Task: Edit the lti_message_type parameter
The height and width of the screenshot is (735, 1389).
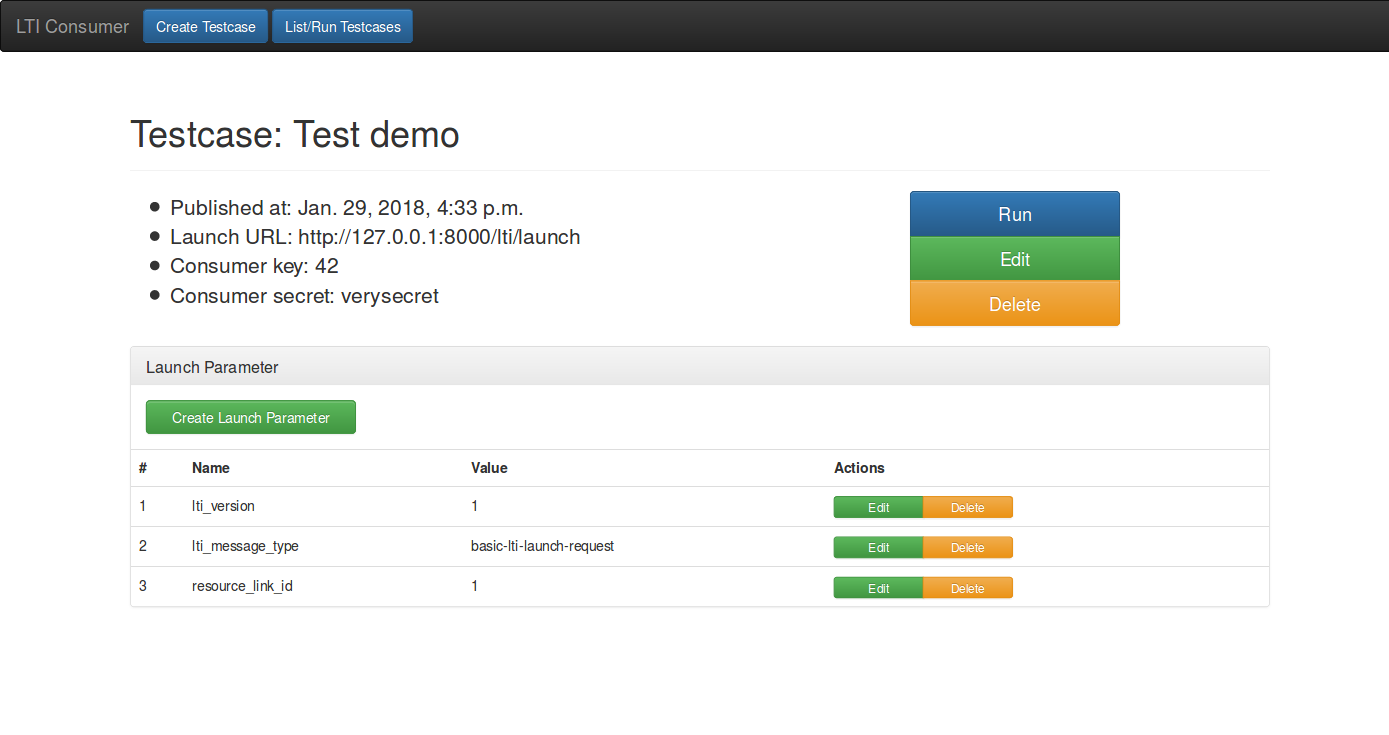Action: [x=878, y=547]
